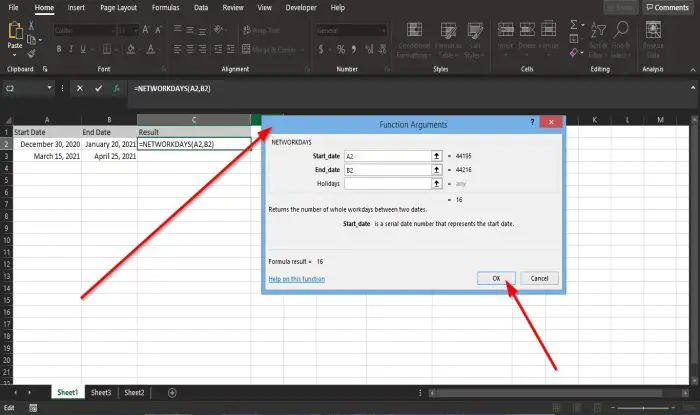Click the zoom slider in status bar

pyautogui.click(x=643, y=407)
